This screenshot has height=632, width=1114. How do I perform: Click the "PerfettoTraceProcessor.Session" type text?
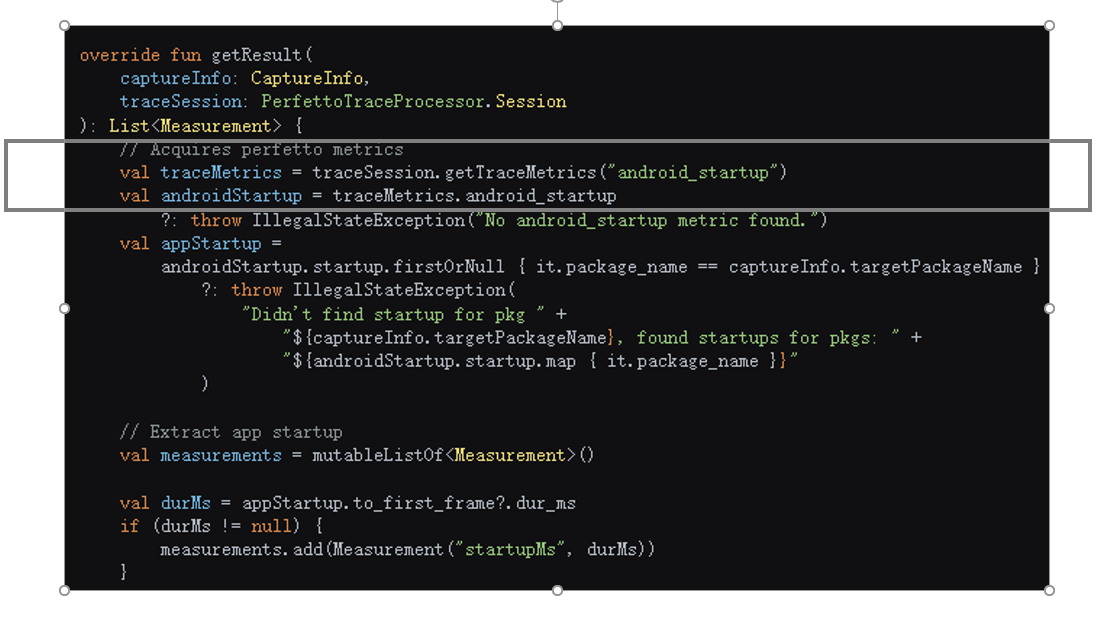tap(413, 102)
